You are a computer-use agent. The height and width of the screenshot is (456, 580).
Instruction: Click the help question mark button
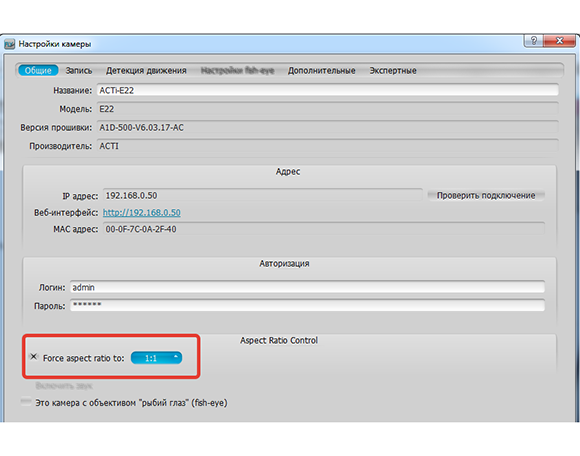click(x=534, y=41)
